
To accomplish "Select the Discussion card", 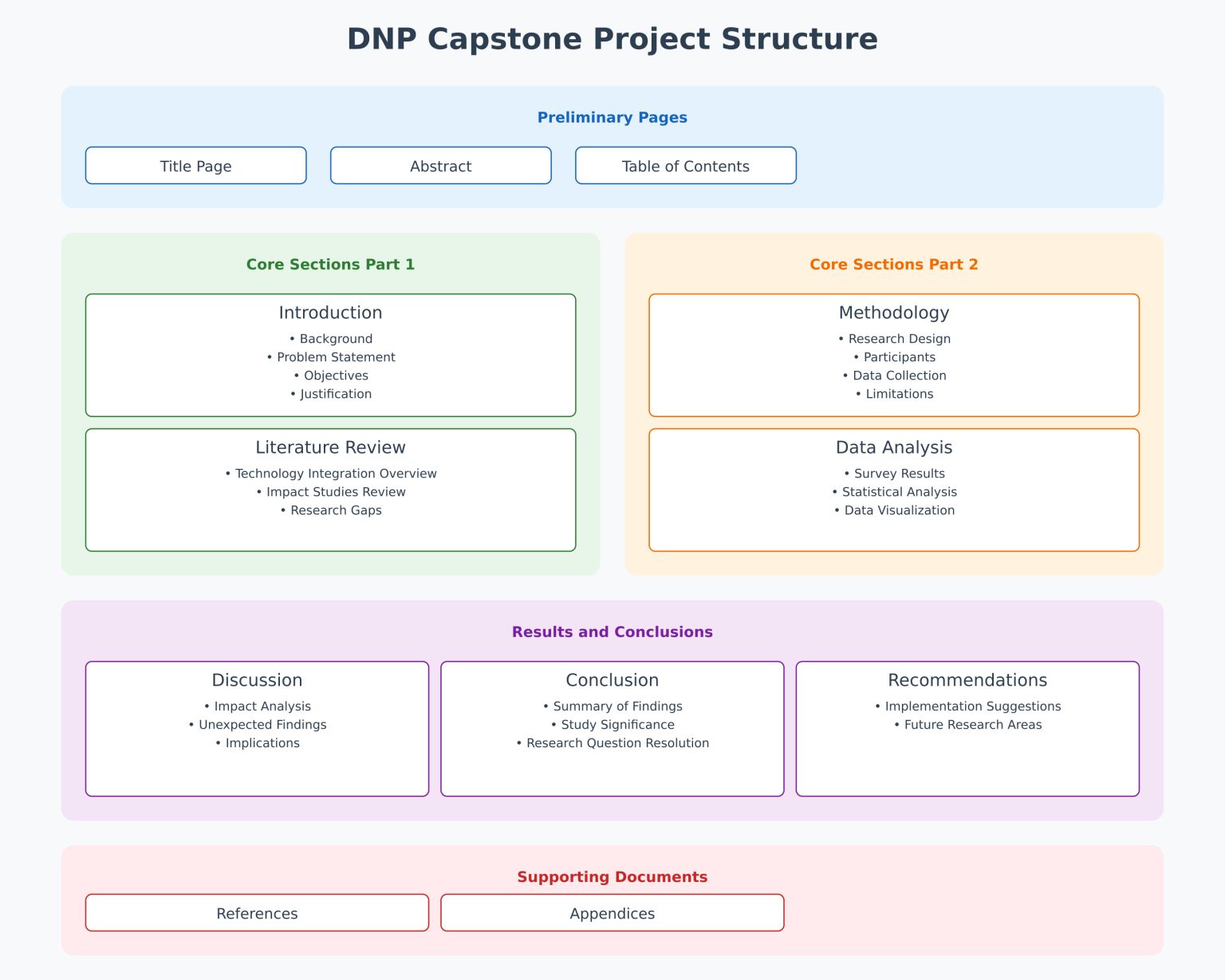I will pos(257,727).
